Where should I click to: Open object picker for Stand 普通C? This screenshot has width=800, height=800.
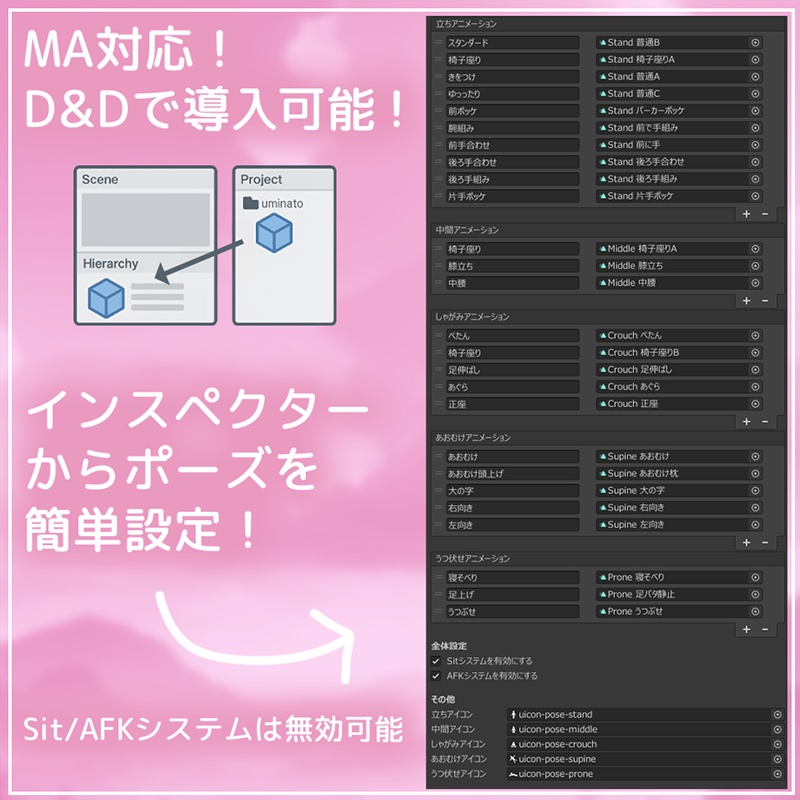[755, 94]
